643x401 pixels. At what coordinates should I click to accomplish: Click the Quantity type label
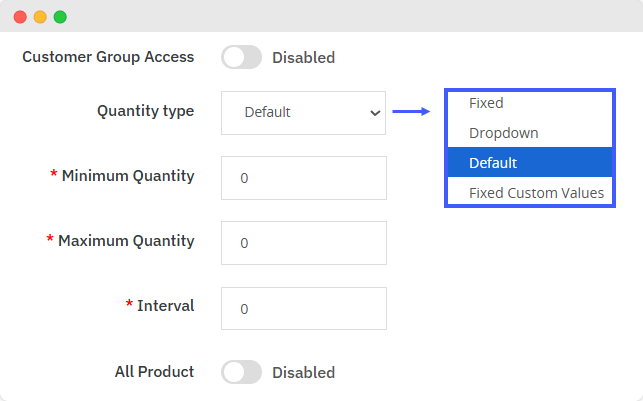(145, 111)
